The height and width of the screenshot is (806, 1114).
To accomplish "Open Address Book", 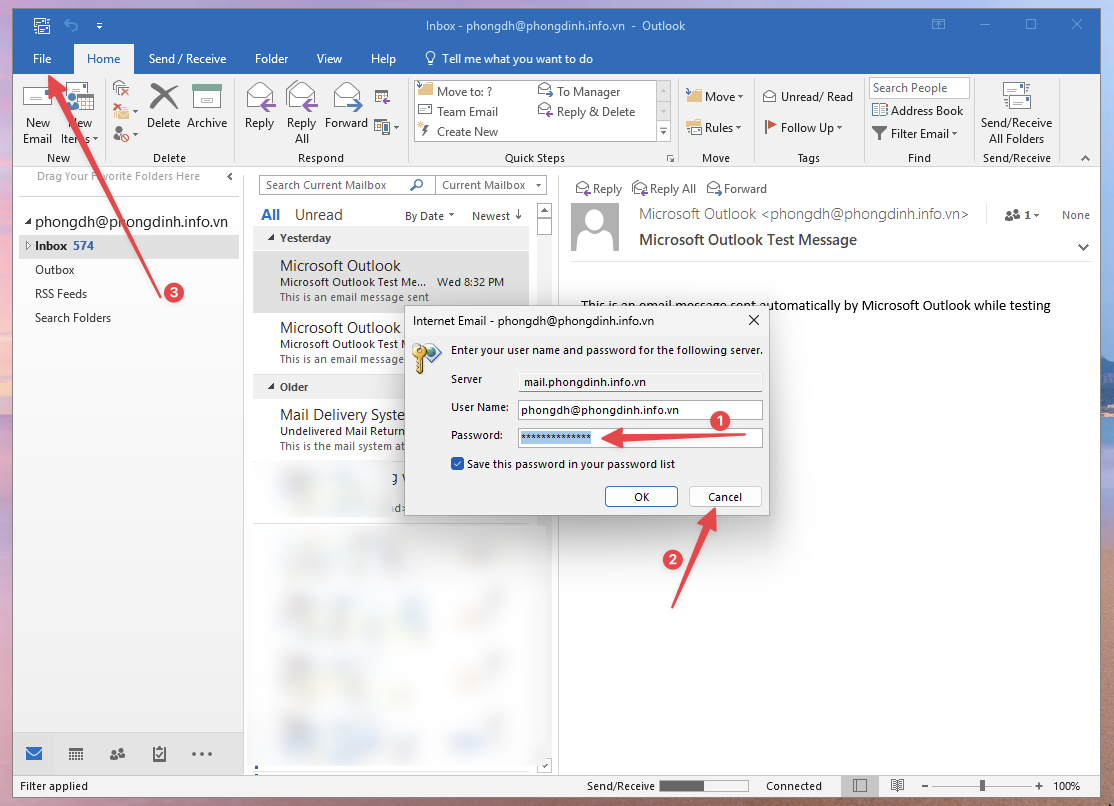I will point(917,110).
